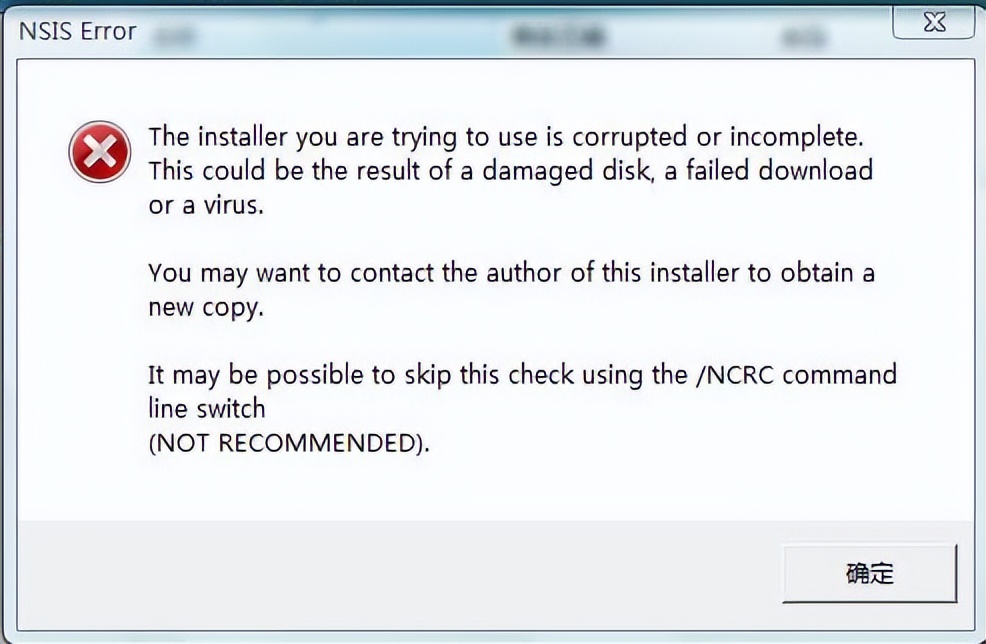This screenshot has width=986, height=644.
Task: Click the 确定 button to acknowledge error
Action: [x=869, y=573]
